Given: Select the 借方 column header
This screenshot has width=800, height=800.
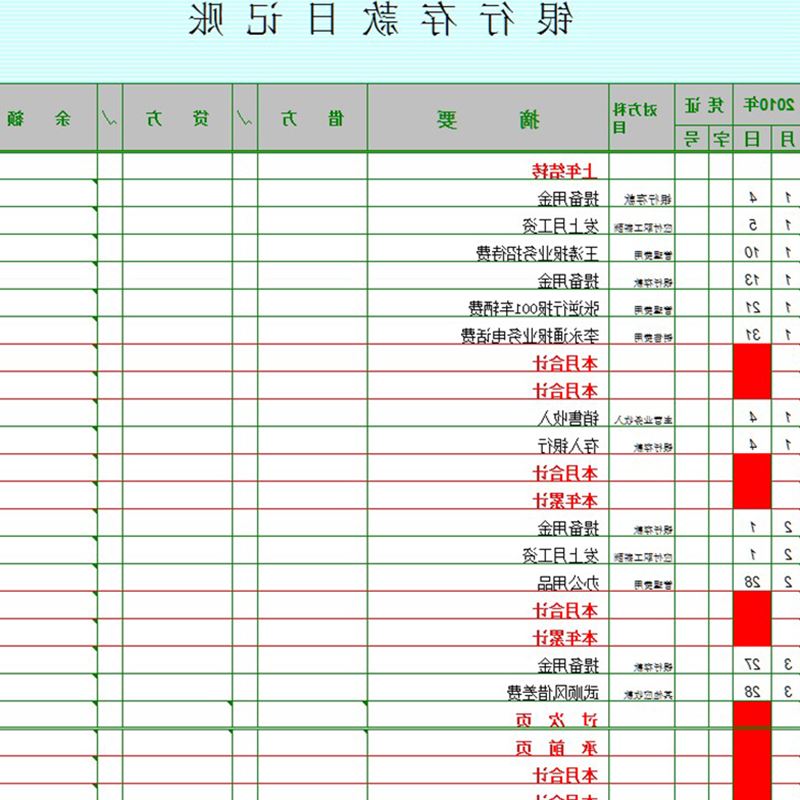Looking at the screenshot, I should pos(312,119).
